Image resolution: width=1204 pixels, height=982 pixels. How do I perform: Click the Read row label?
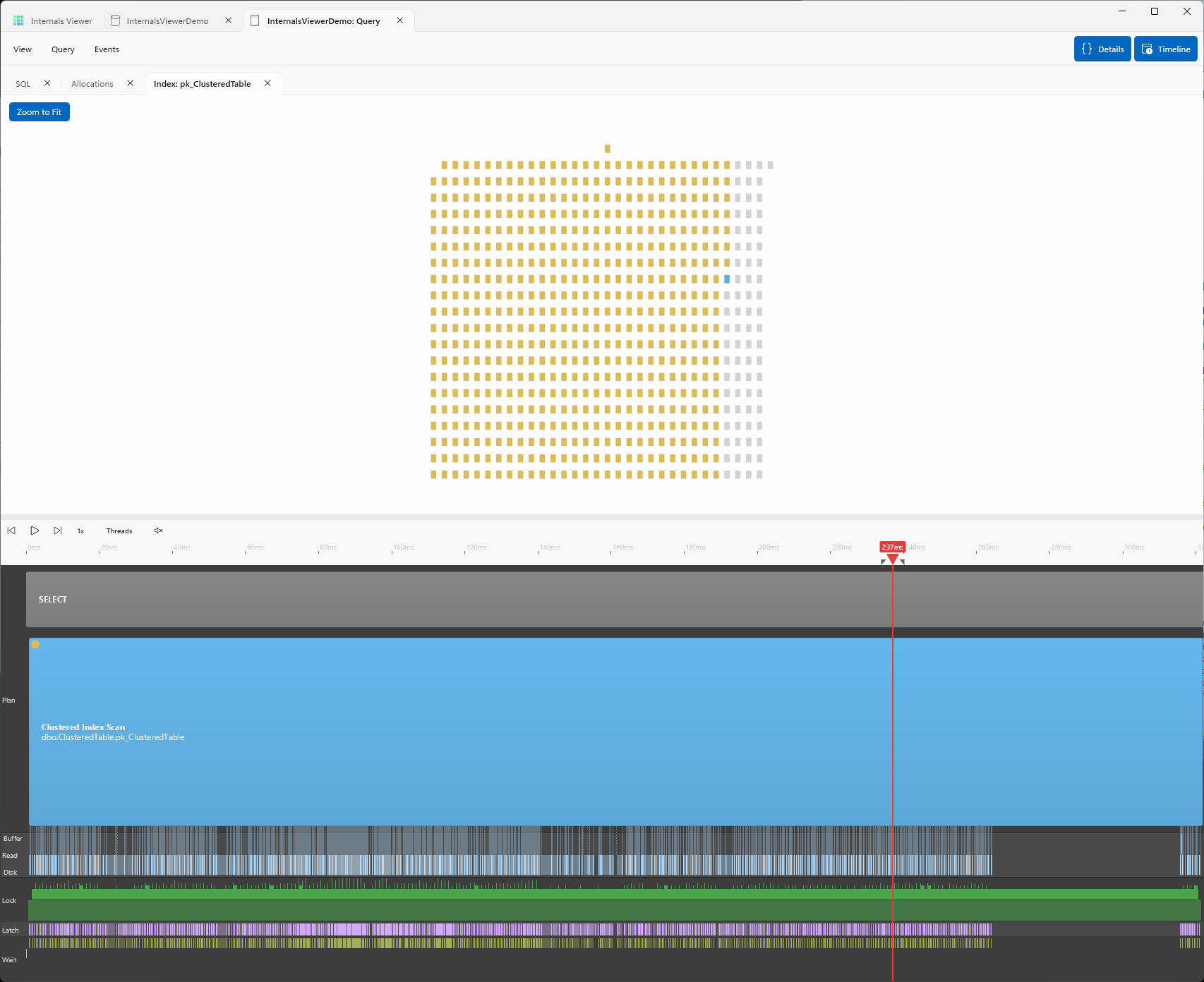pyautogui.click(x=10, y=856)
